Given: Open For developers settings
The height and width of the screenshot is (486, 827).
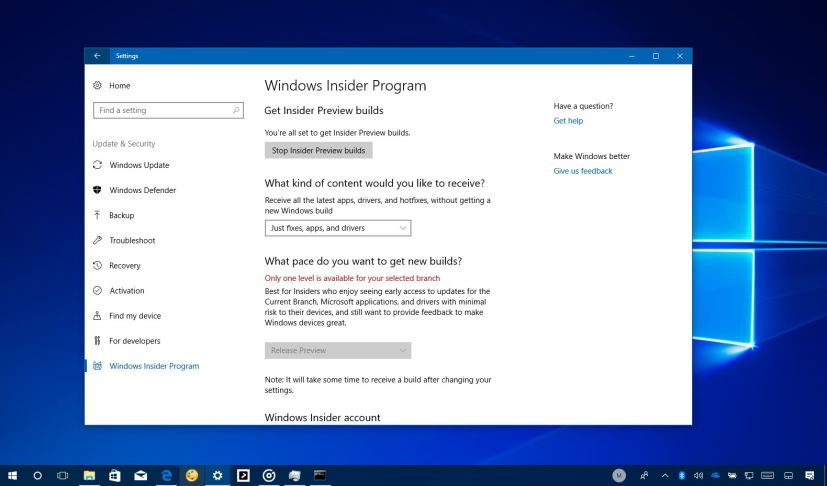Looking at the screenshot, I should click(x=134, y=341).
